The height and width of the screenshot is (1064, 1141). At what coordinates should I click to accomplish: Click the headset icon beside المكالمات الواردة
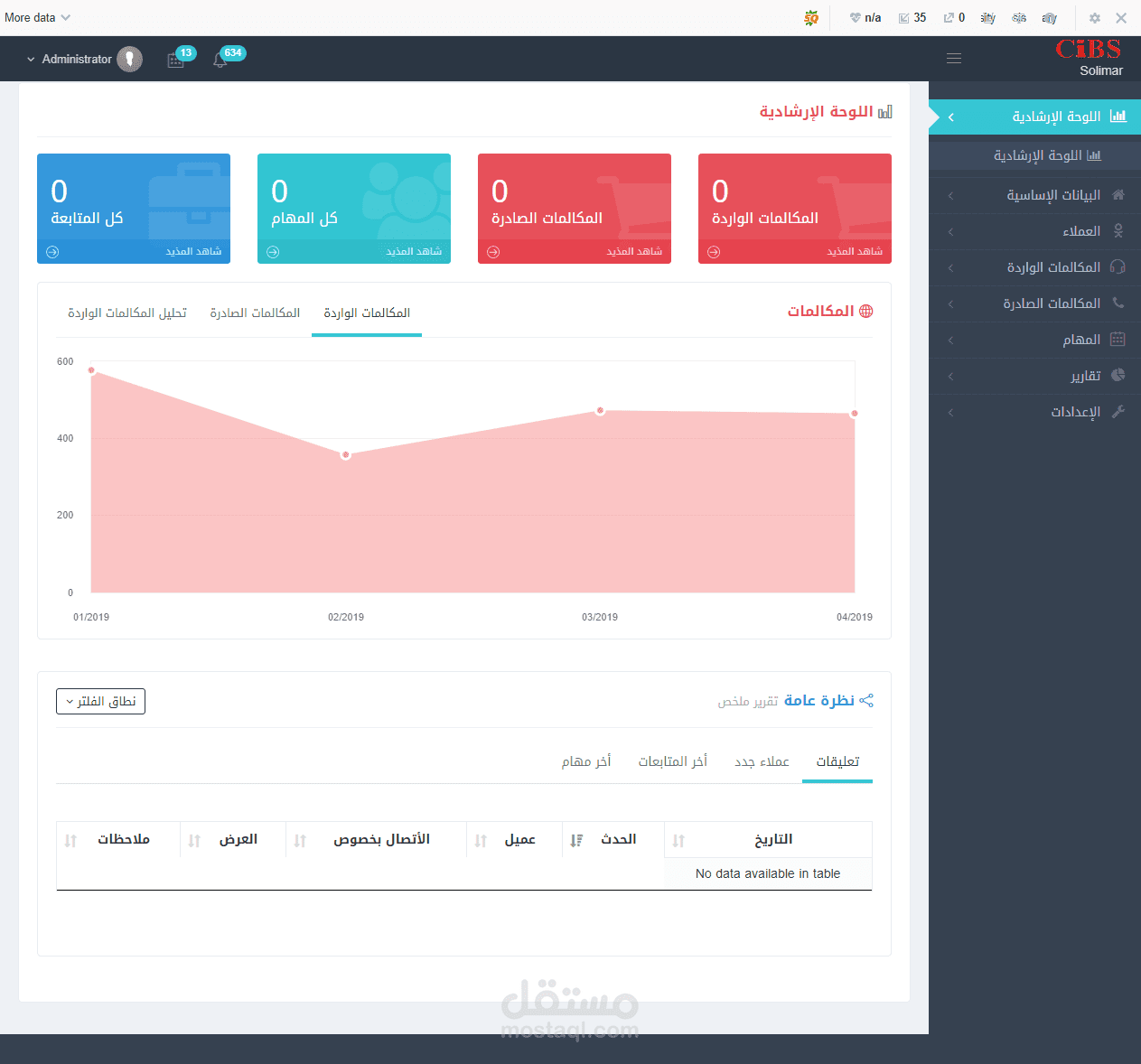1118,266
